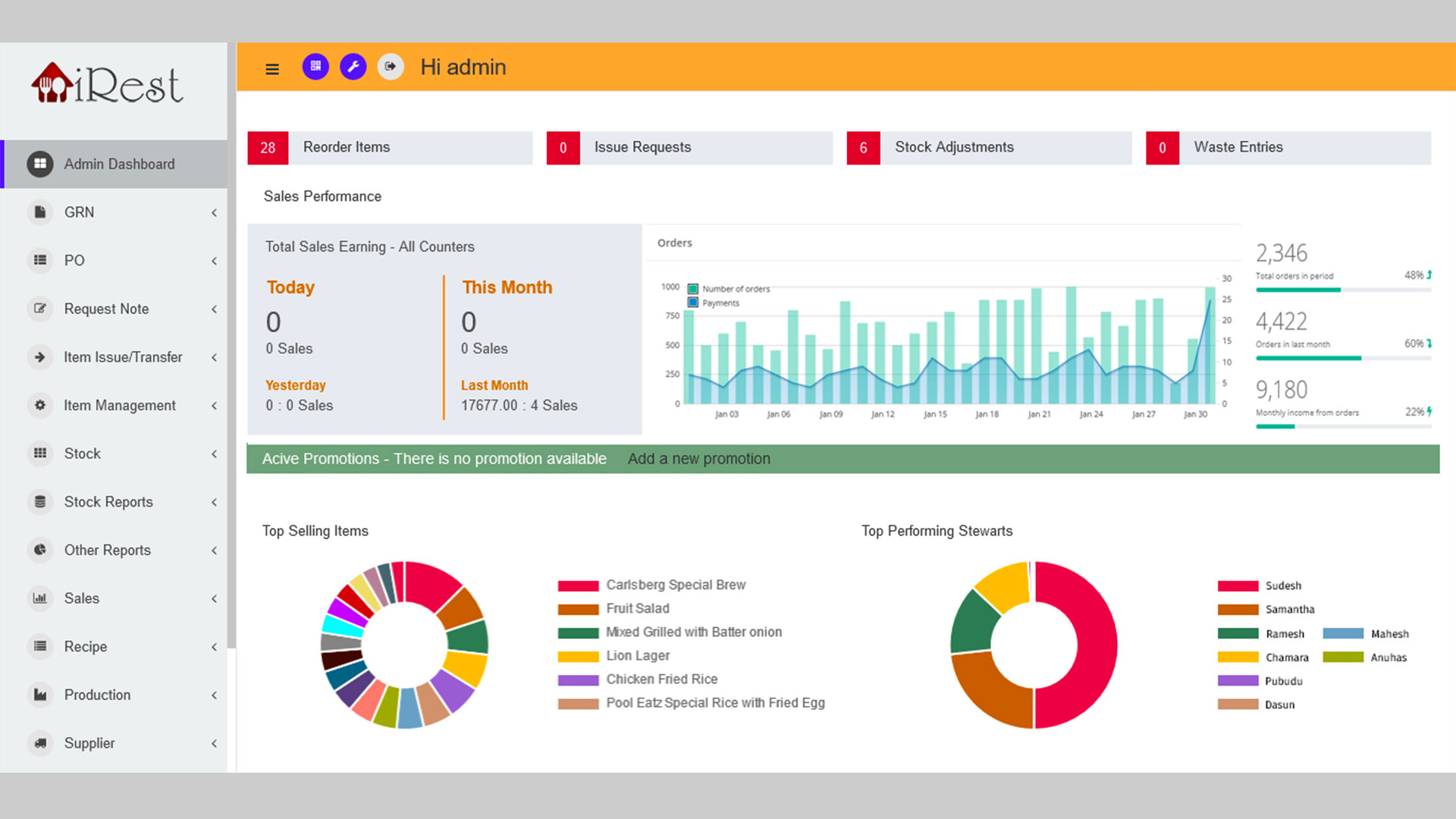The width and height of the screenshot is (1456, 819).
Task: Click Orders in last month progress bar
Action: point(1343,358)
